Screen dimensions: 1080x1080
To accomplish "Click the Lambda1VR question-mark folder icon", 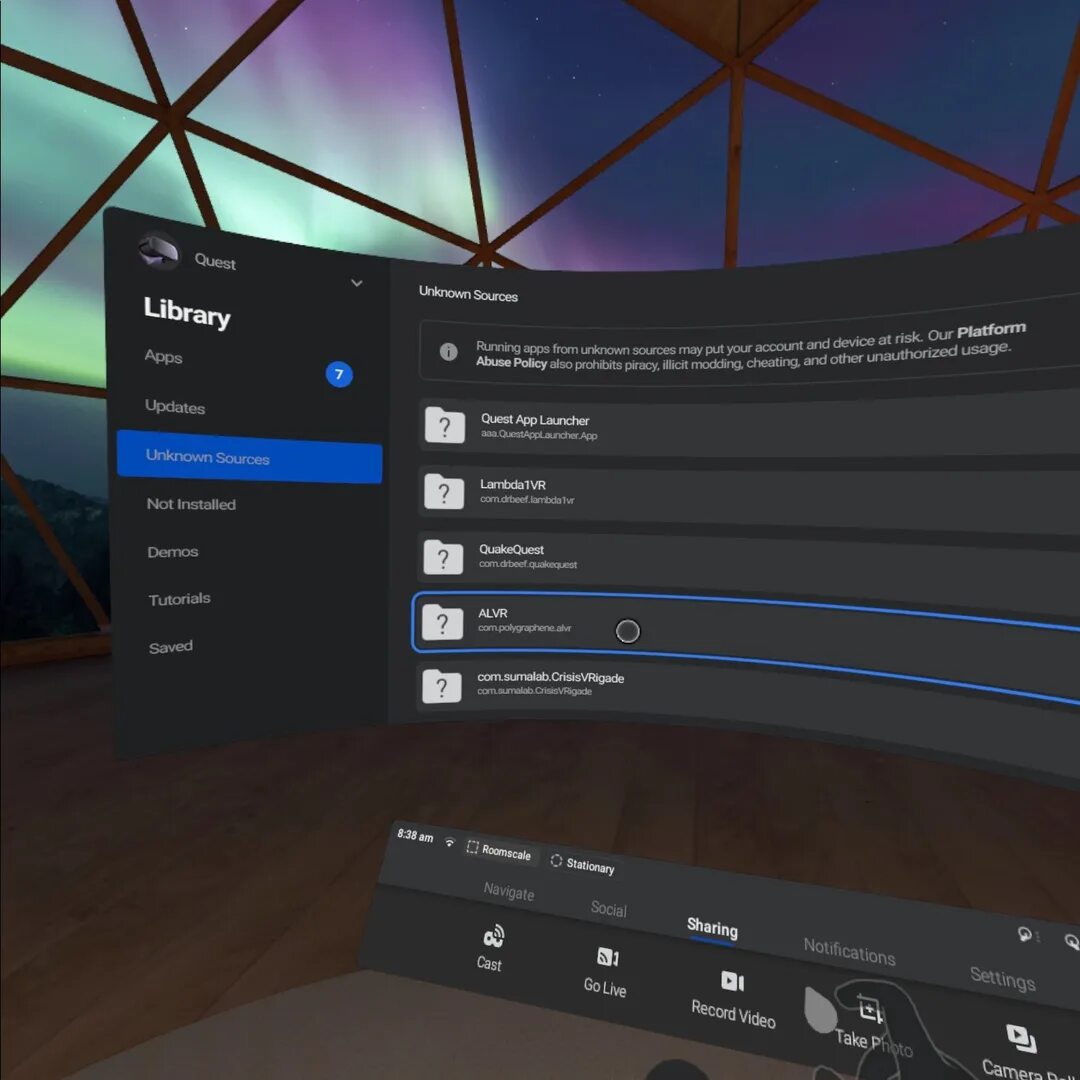I will coord(444,491).
